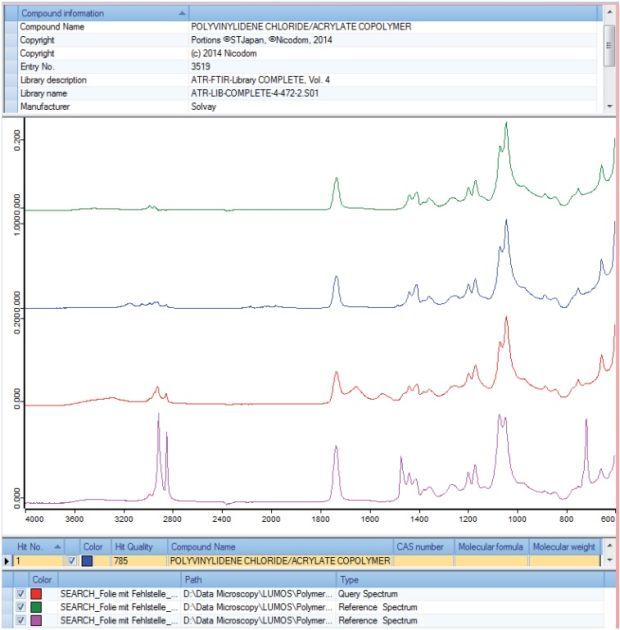Uncheck the checkbox for hit number 1

click(x=71, y=562)
